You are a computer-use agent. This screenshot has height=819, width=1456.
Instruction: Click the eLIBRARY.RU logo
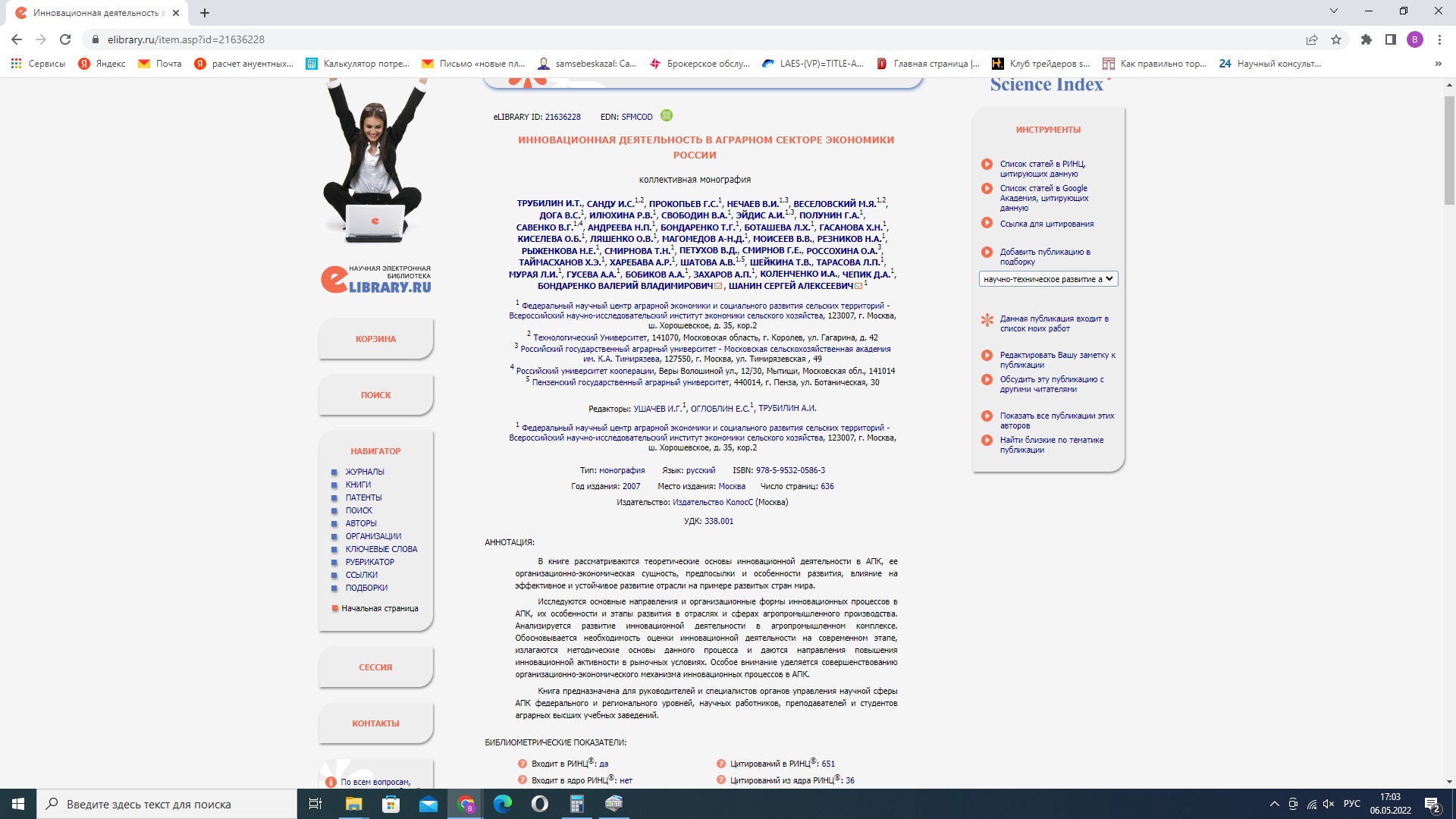(x=376, y=279)
